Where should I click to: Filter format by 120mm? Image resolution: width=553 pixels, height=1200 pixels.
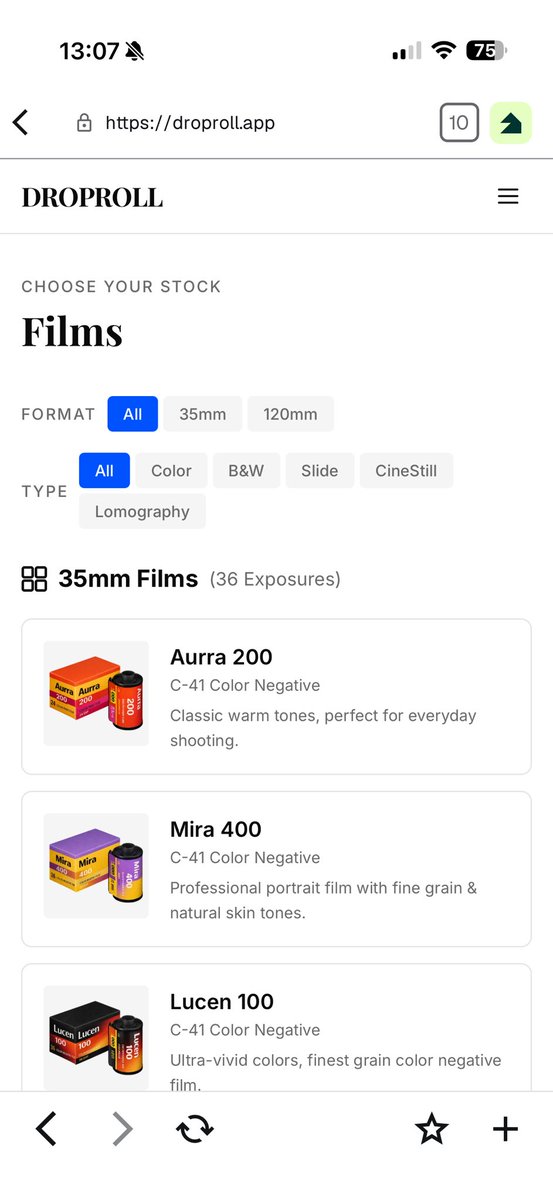(x=290, y=414)
